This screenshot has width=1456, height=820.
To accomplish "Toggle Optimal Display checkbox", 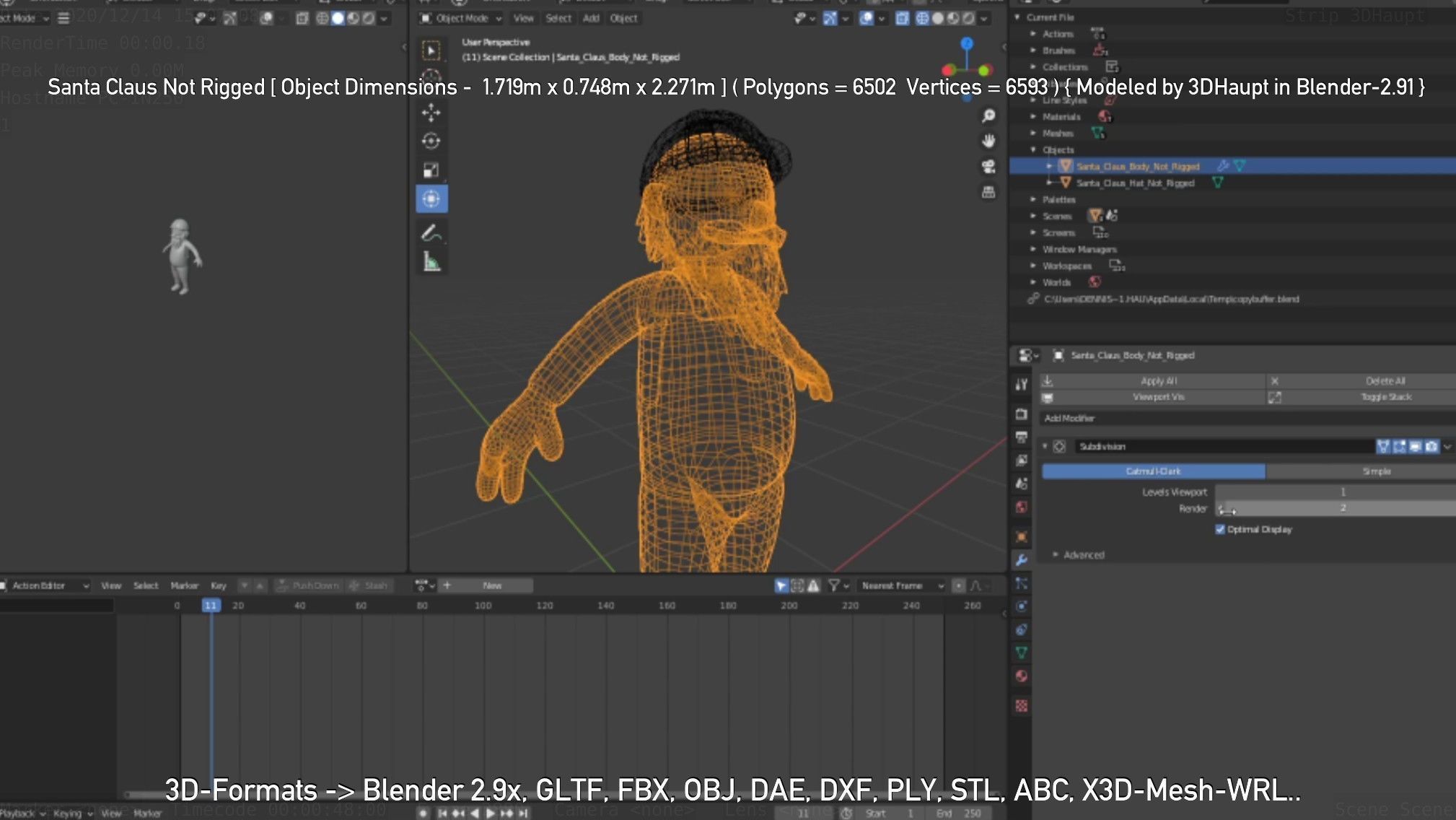I will click(x=1220, y=529).
